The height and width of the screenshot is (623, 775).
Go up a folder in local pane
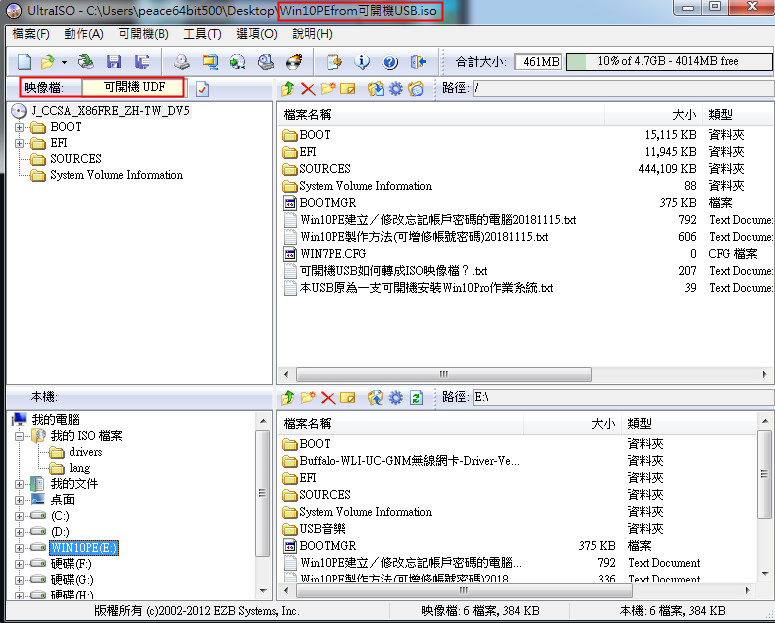tap(288, 398)
